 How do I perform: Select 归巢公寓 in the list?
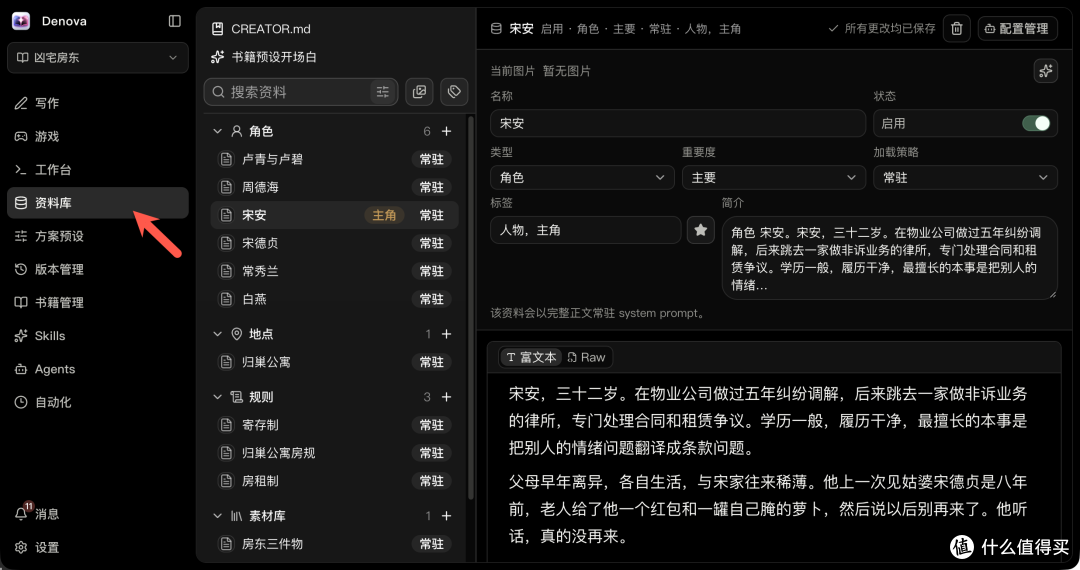[x=334, y=362]
